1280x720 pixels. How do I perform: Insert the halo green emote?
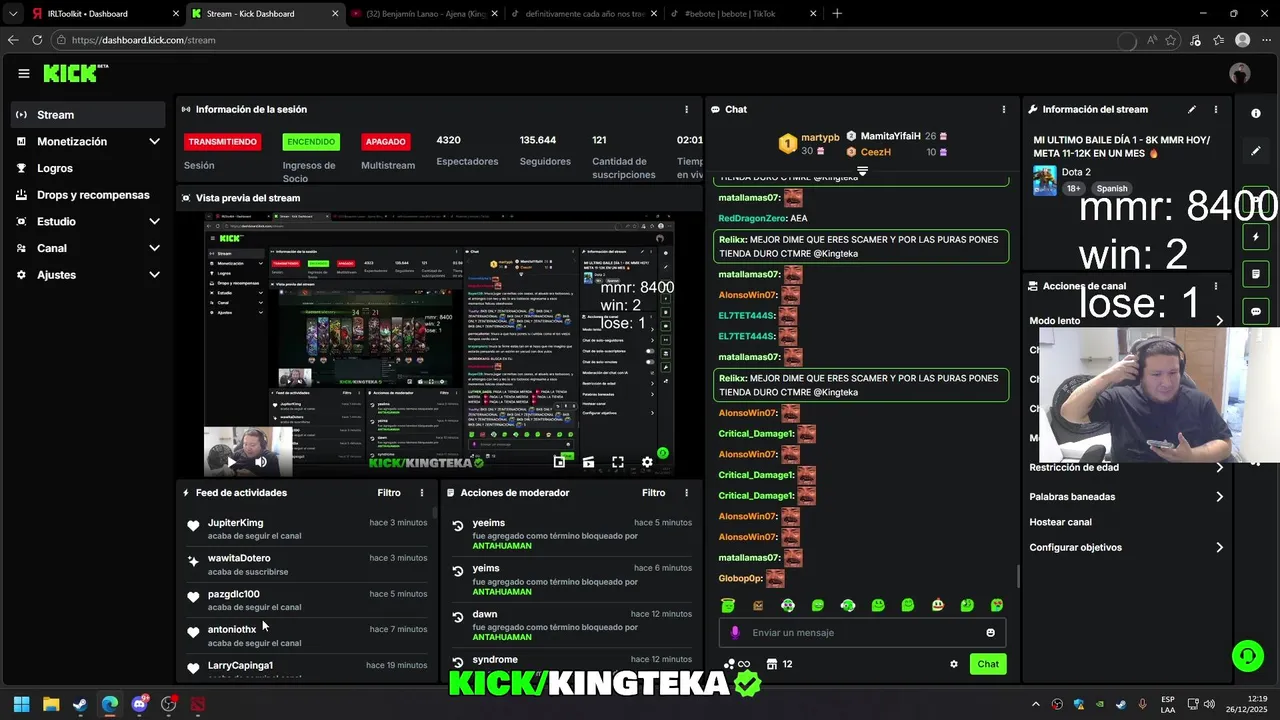point(728,605)
